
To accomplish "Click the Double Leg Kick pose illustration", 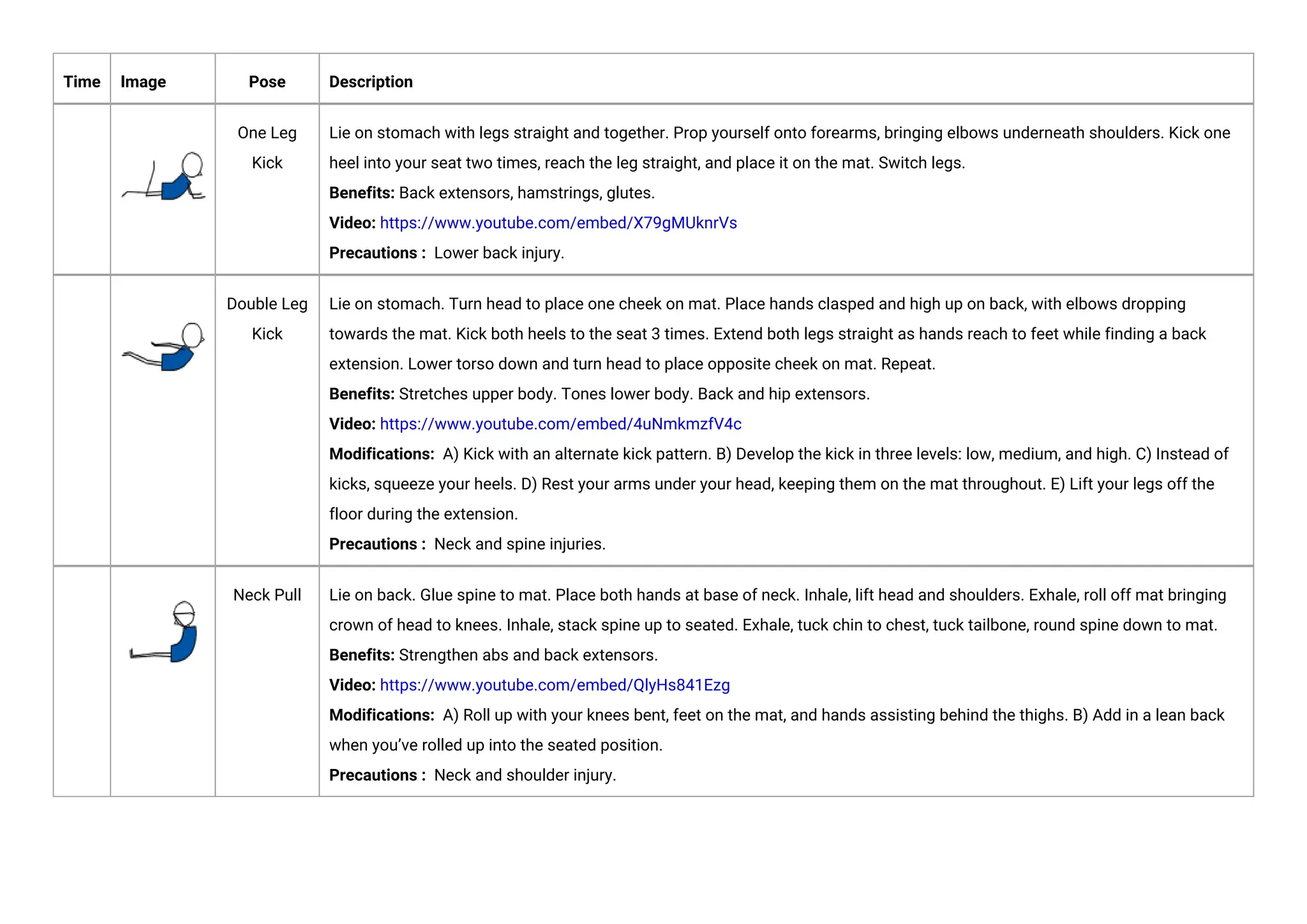I will point(163,347).
